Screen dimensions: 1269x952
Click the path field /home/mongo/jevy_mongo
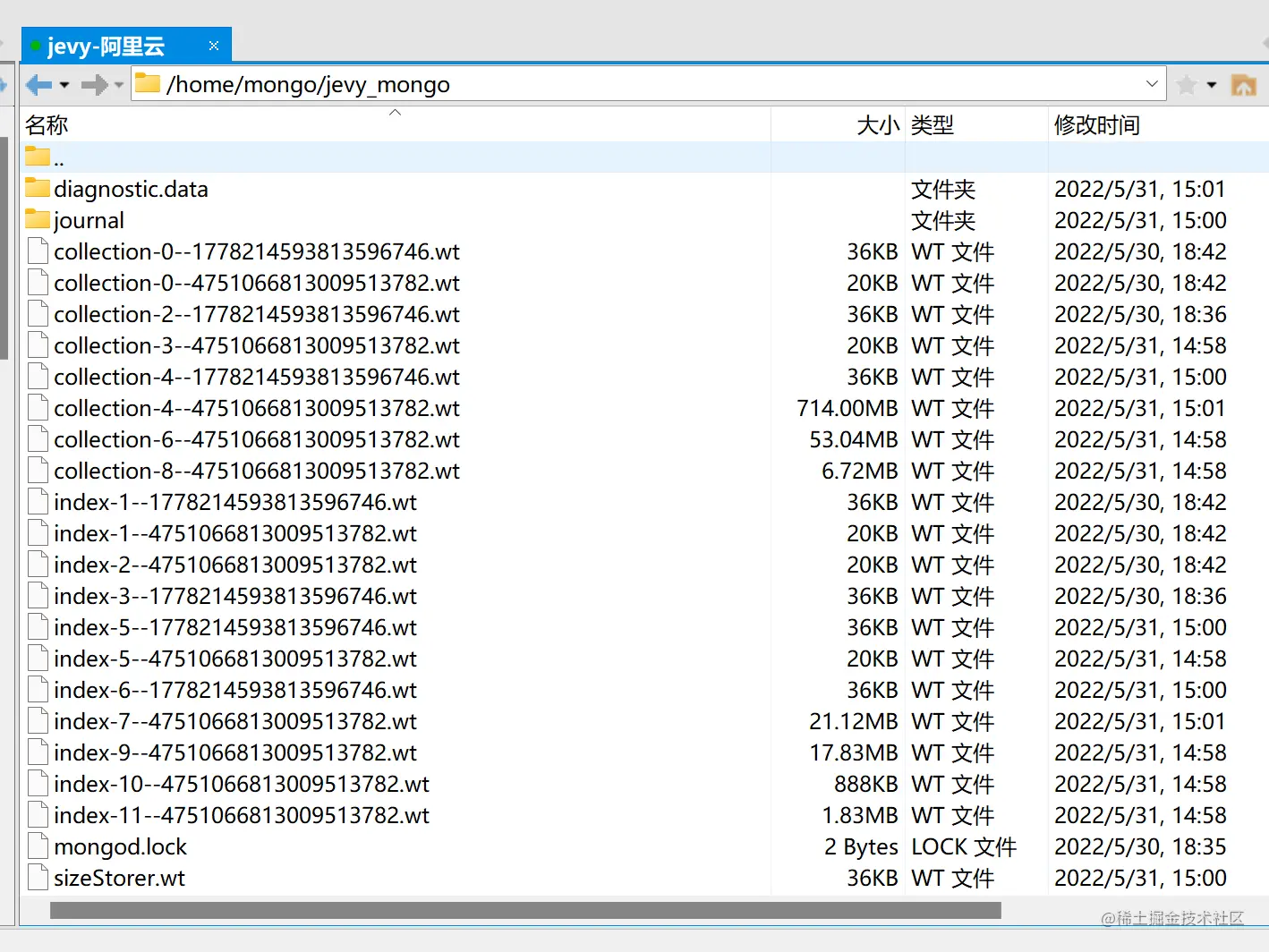pyautogui.click(x=649, y=84)
